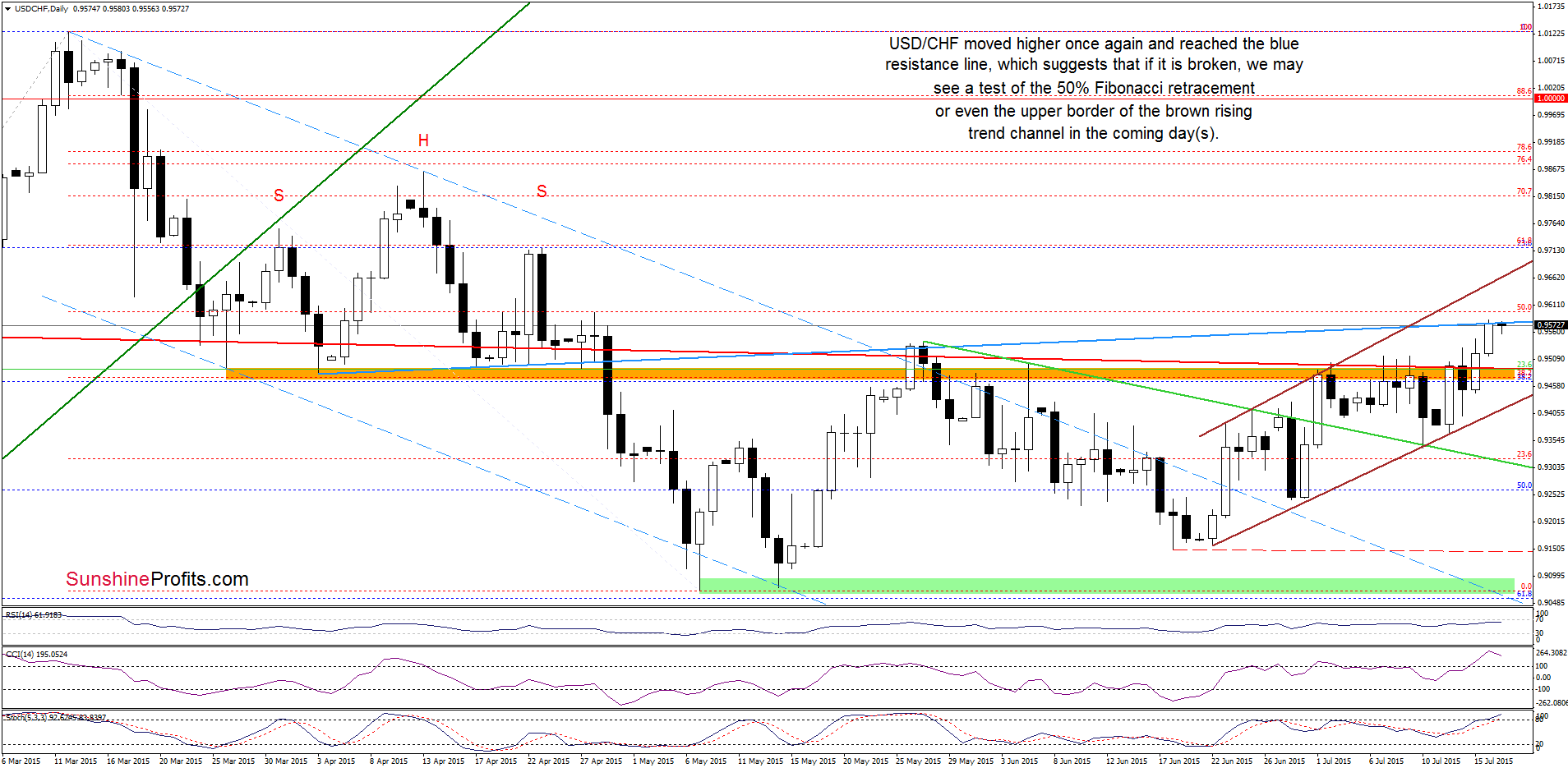Viewport: 1568px width, 768px height.
Task: Select the RSI(14) 61.9183 indicator label
Action: click(x=34, y=614)
